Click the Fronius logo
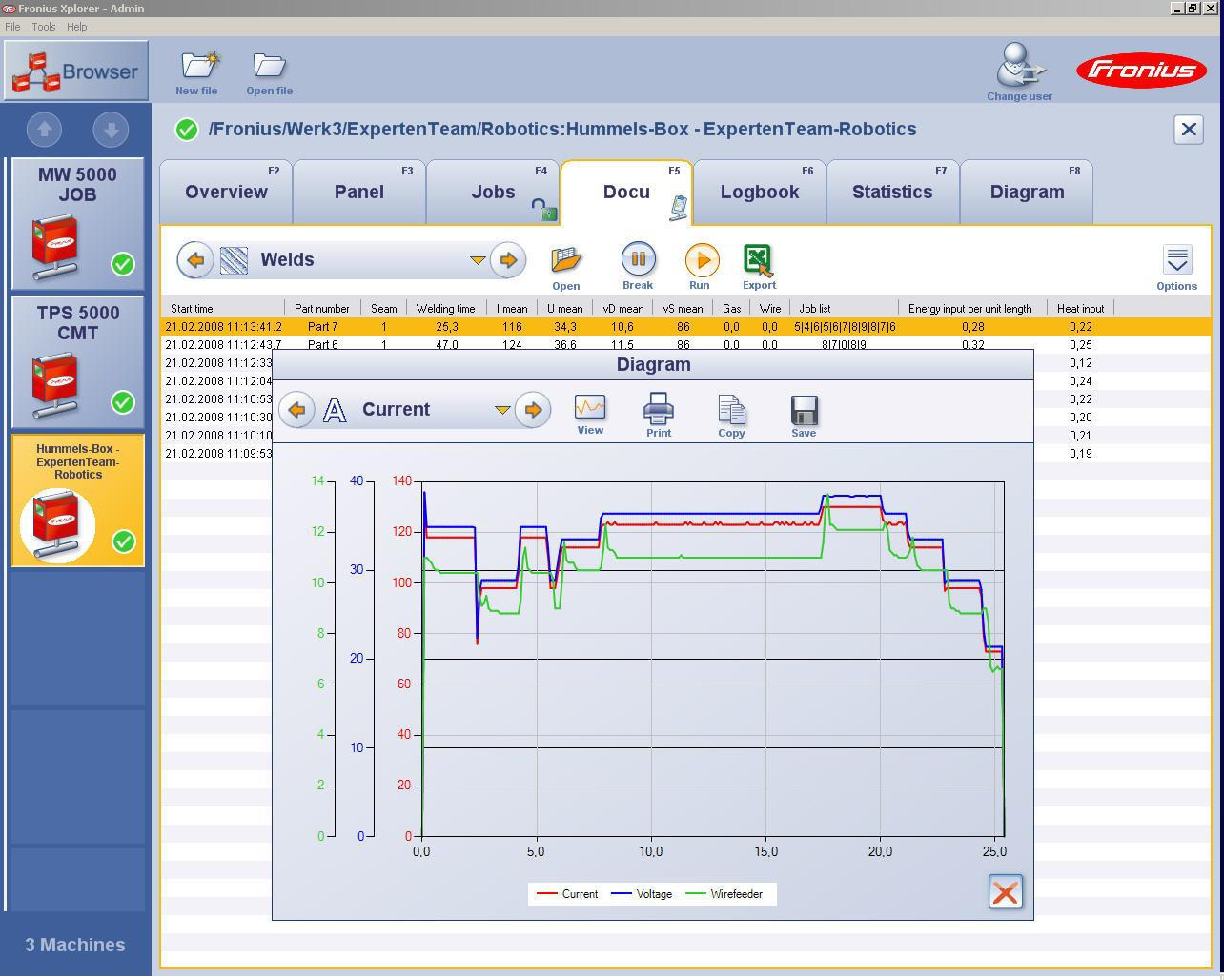 (1141, 71)
